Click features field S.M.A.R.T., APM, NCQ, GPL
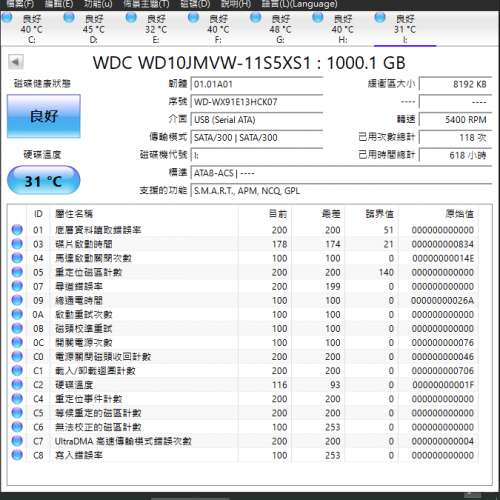Viewport: 500px width, 500px height. pos(341,191)
